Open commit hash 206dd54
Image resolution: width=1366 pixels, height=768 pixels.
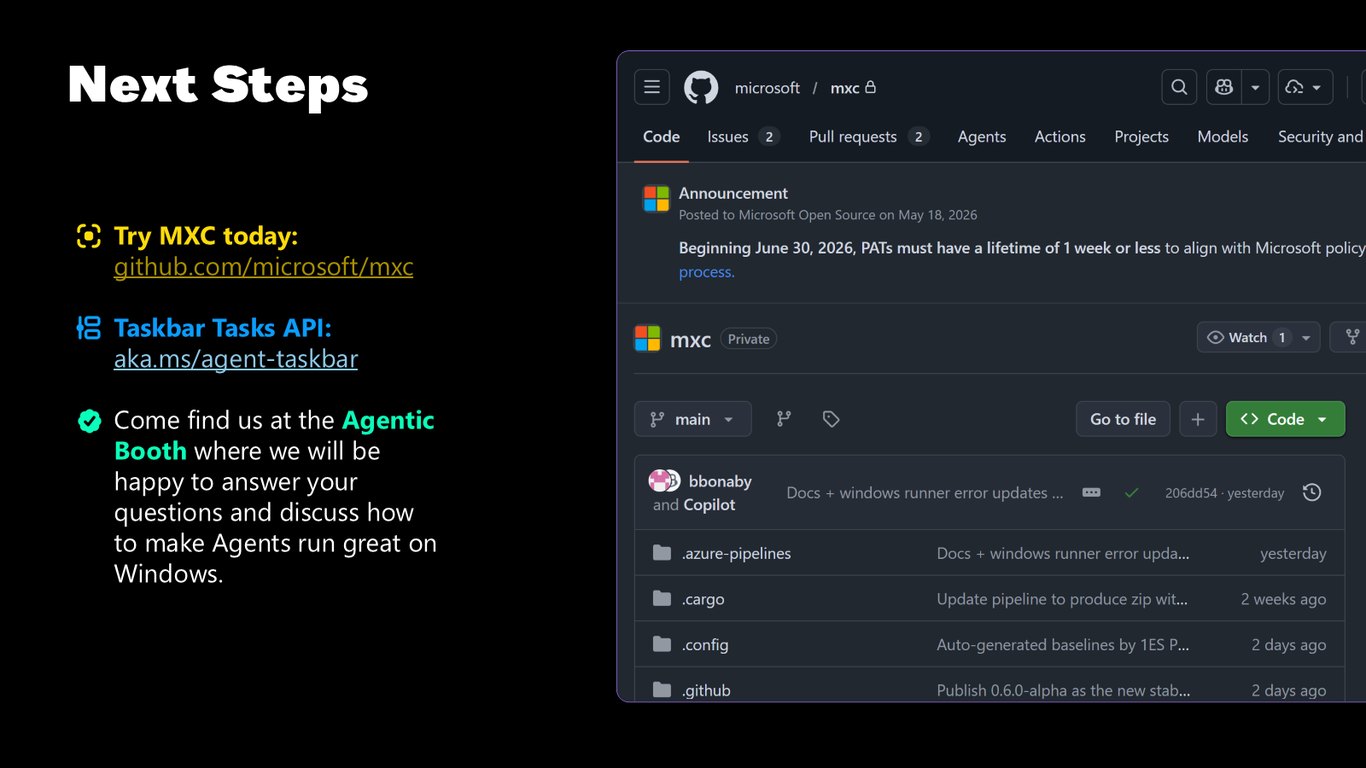tap(1191, 493)
